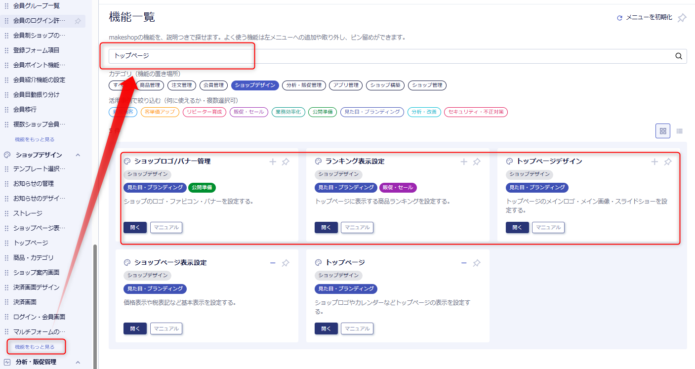The height and width of the screenshot is (369, 695).
Task: Toggle the 商品管理 category filter
Action: click(149, 85)
